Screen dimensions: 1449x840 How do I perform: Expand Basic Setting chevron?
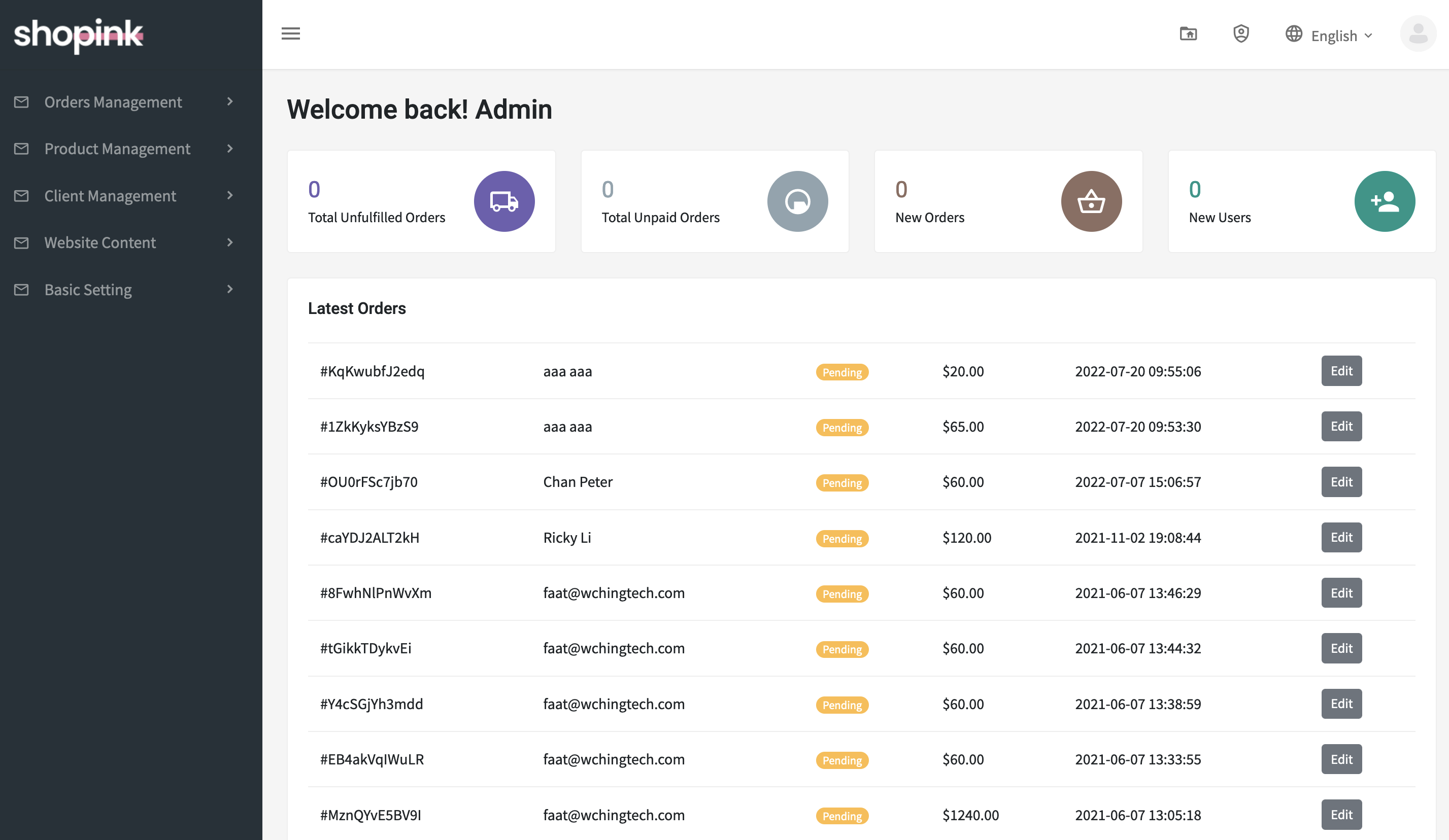230,289
